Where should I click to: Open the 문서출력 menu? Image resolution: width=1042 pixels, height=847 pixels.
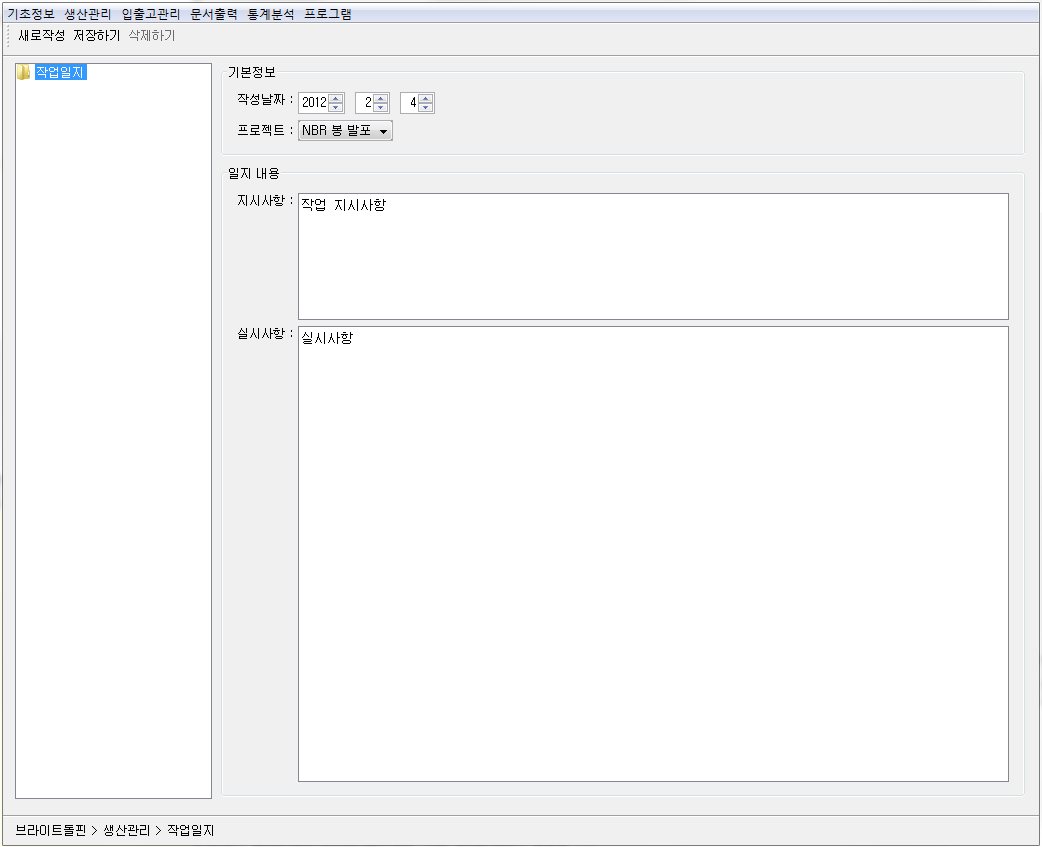point(214,14)
